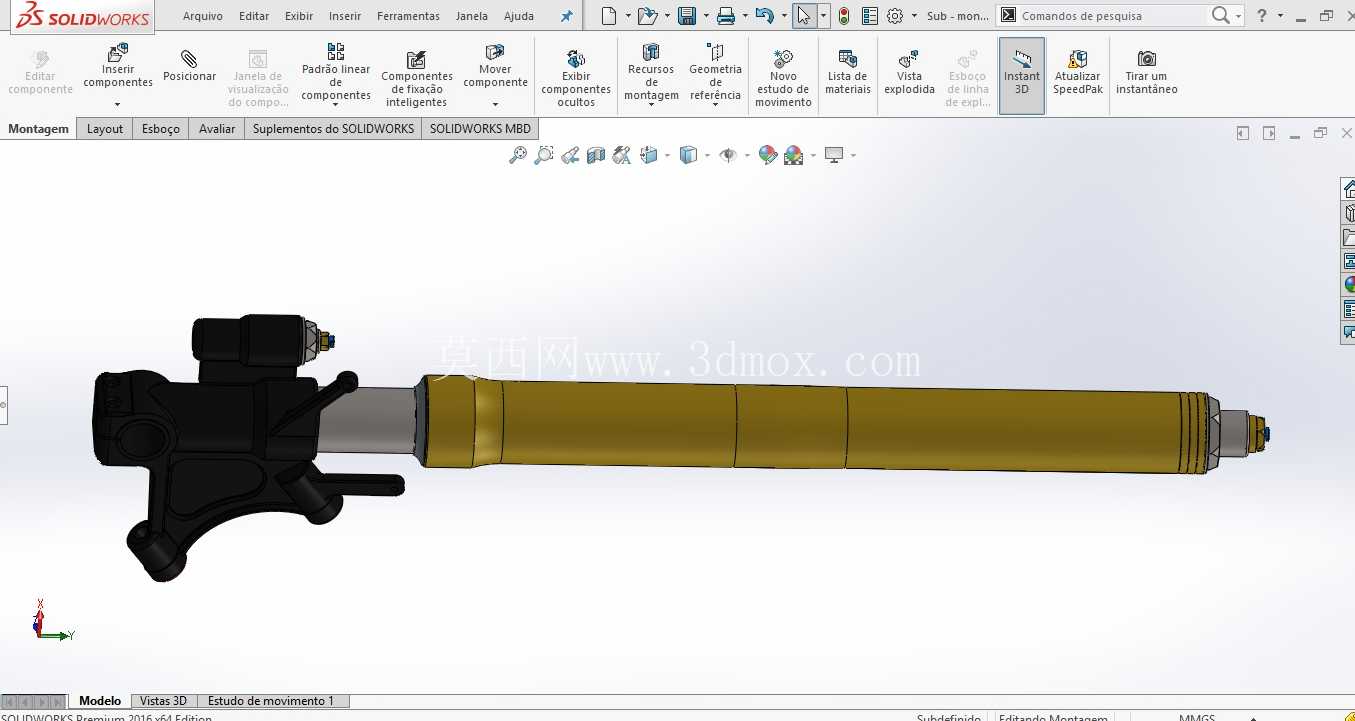Expand Display style dropdown arrow
This screenshot has width=1355, height=721.
pyautogui.click(x=707, y=155)
